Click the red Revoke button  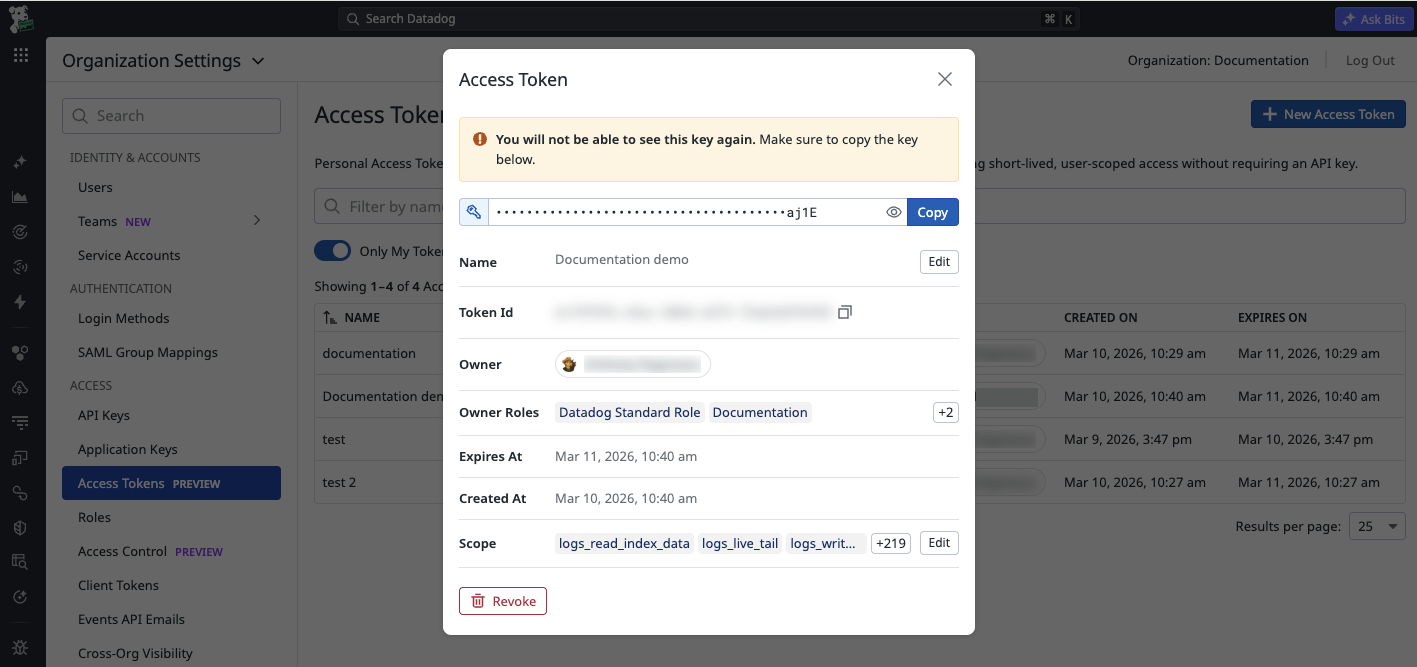[503, 601]
